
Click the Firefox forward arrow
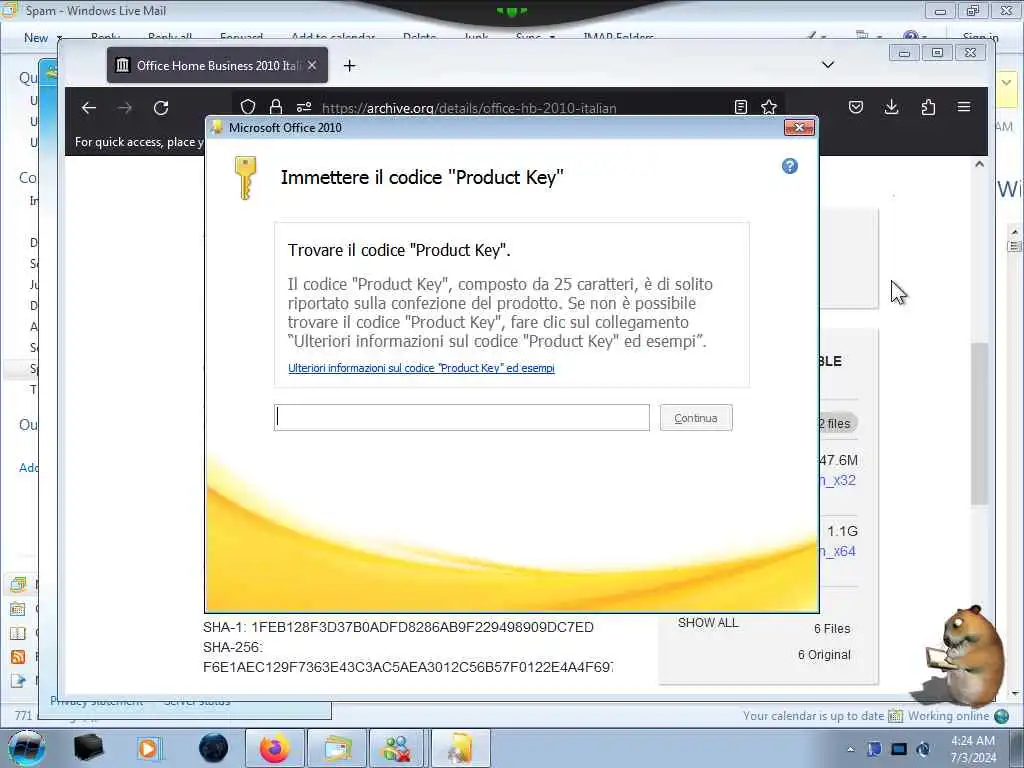coord(125,108)
